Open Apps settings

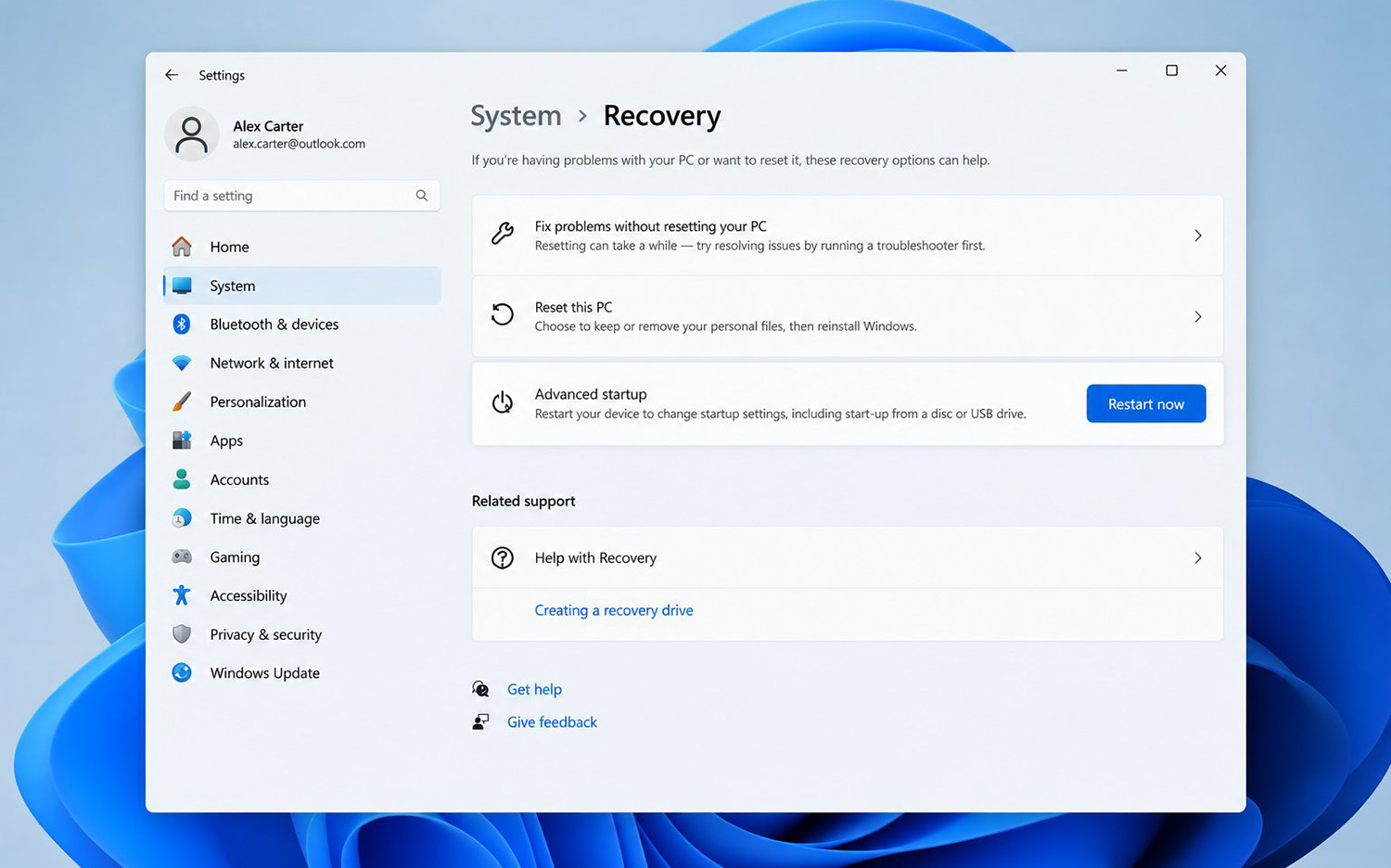(302, 440)
